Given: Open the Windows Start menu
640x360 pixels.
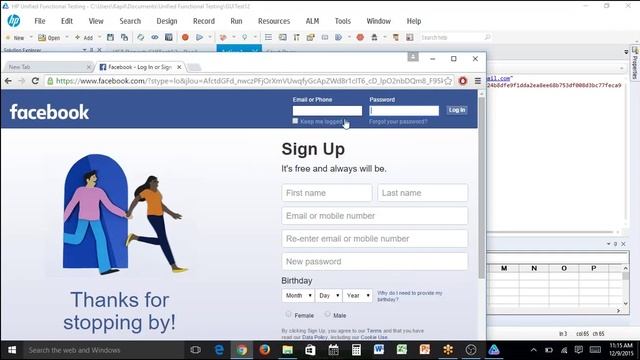Looking at the screenshot, I should [12, 350].
